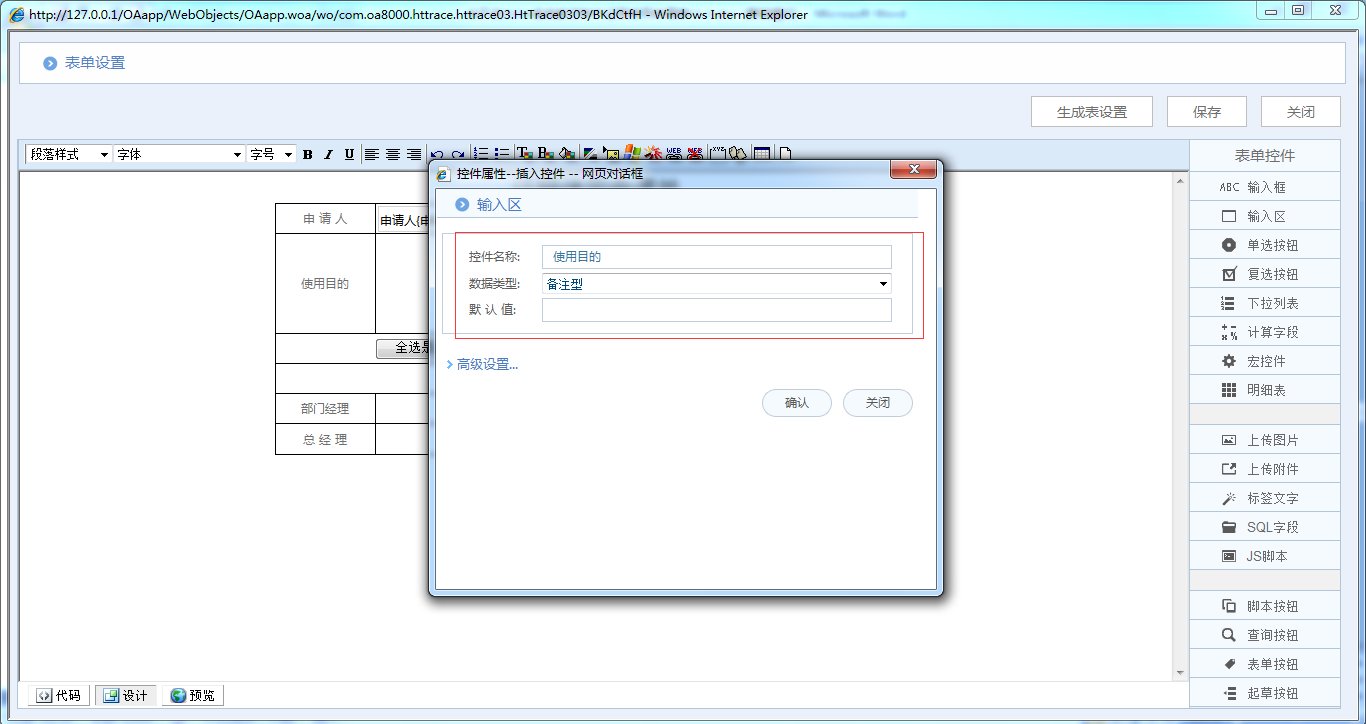Click the 默认值 input field
1366x724 pixels.
click(x=716, y=310)
